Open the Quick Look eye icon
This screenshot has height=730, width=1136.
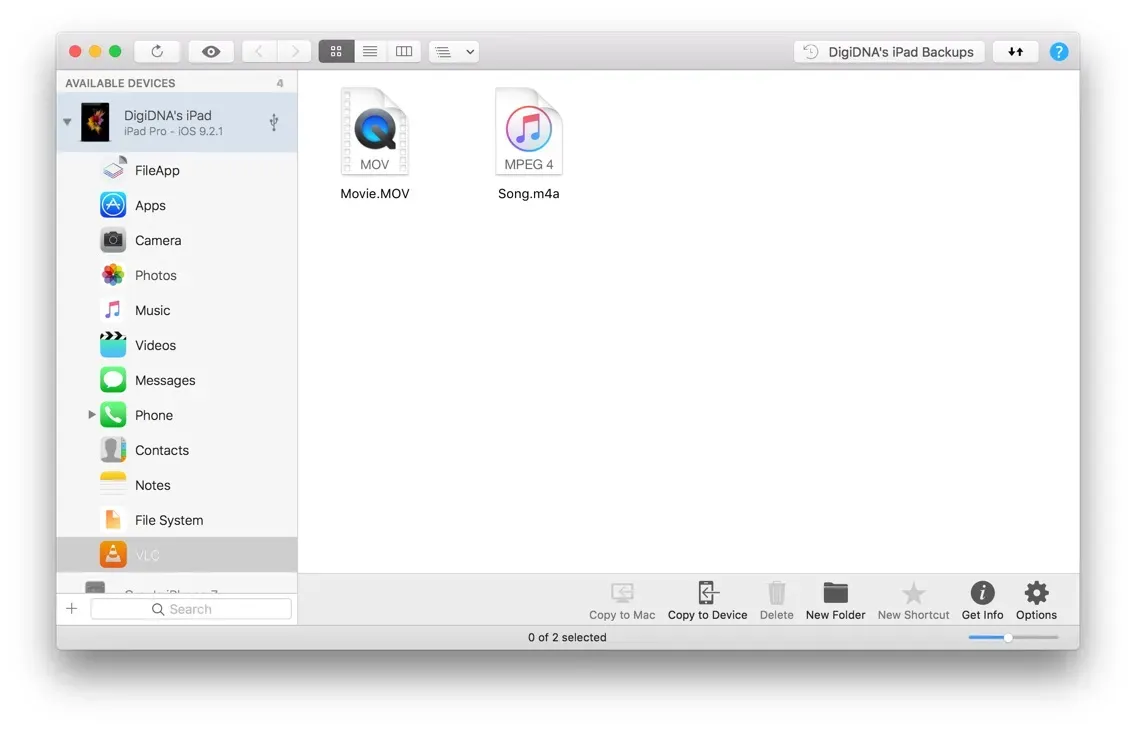click(211, 50)
